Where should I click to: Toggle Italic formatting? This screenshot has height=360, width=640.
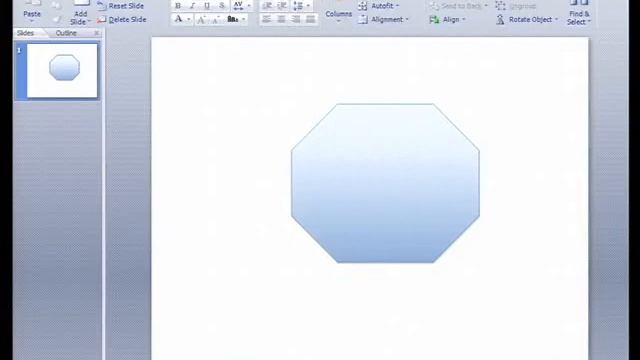(192, 6)
